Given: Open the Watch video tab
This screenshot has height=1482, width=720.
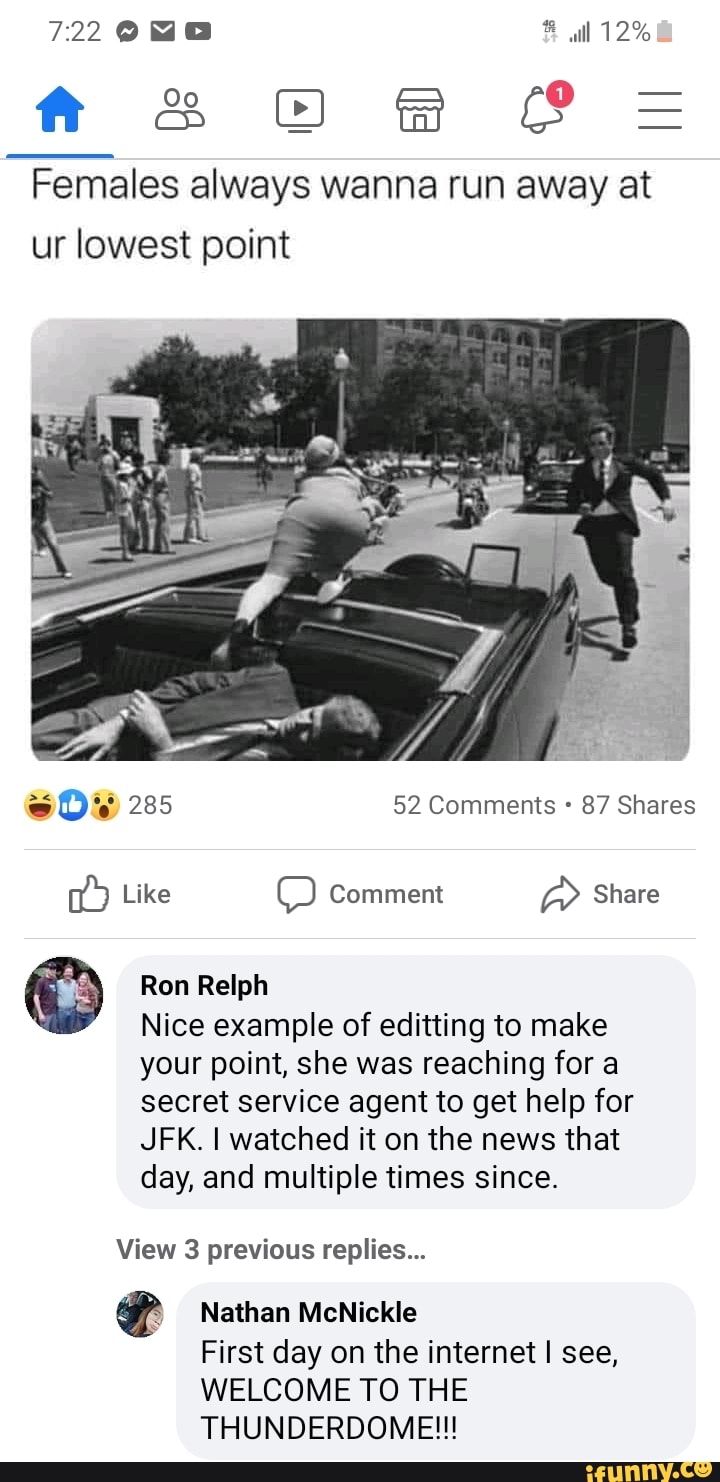Looking at the screenshot, I should point(300,109).
